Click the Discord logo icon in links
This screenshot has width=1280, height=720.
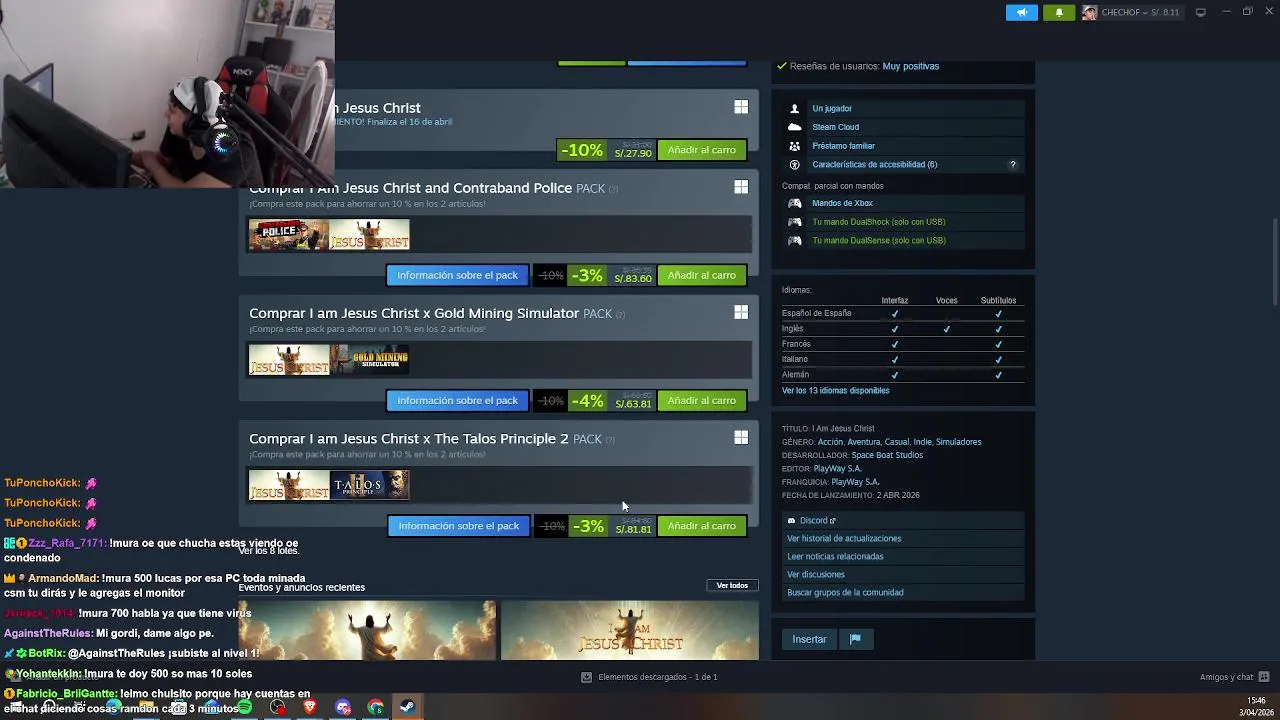pos(791,520)
